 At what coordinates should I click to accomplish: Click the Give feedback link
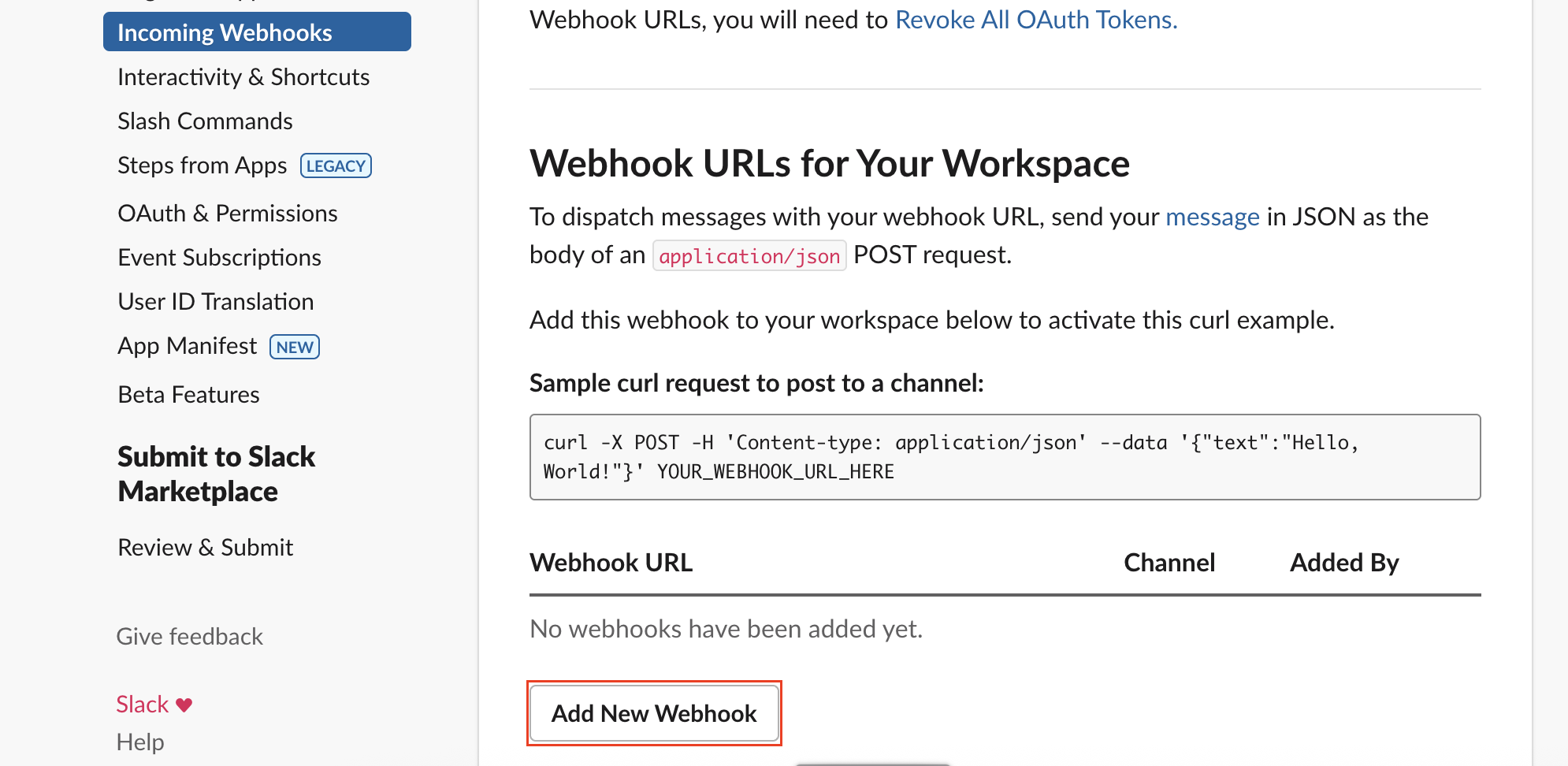point(189,637)
